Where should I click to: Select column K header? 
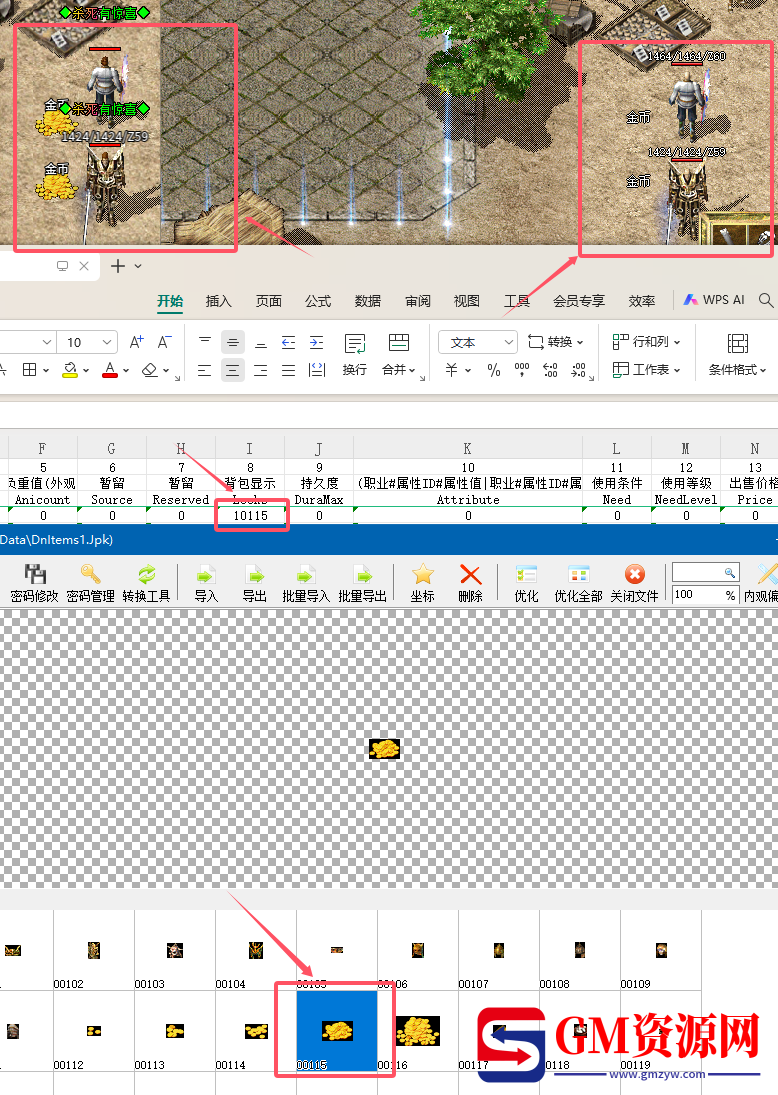coord(468,448)
